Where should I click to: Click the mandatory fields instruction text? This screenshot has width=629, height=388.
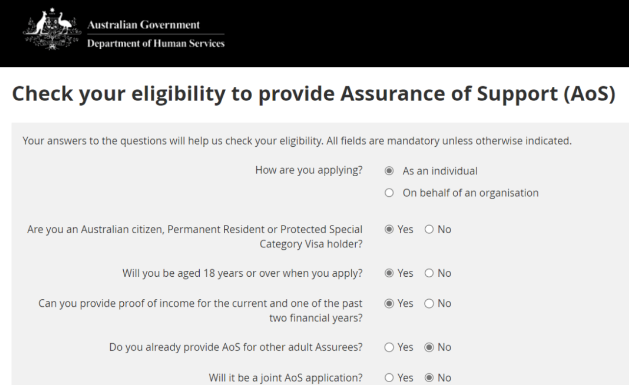(297, 141)
